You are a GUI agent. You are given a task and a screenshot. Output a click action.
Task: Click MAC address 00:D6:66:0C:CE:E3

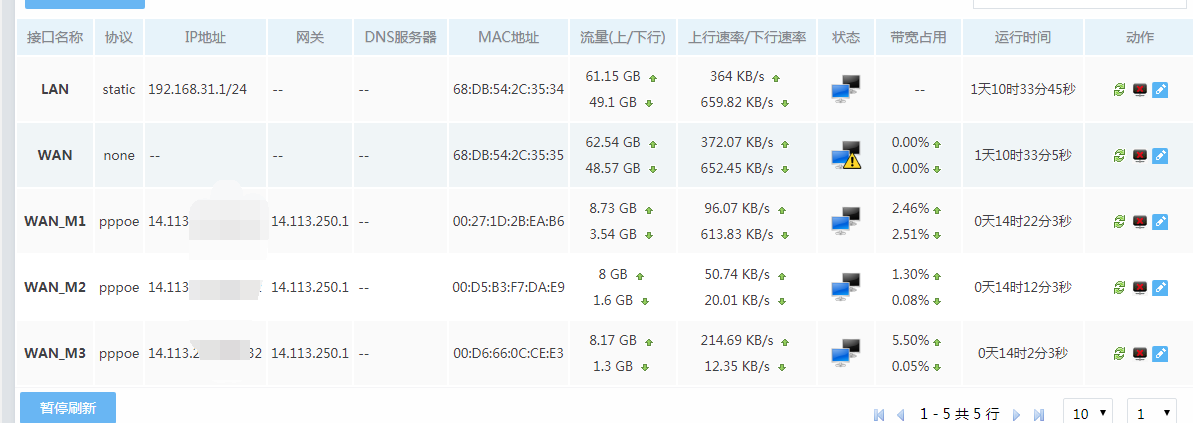(x=508, y=353)
